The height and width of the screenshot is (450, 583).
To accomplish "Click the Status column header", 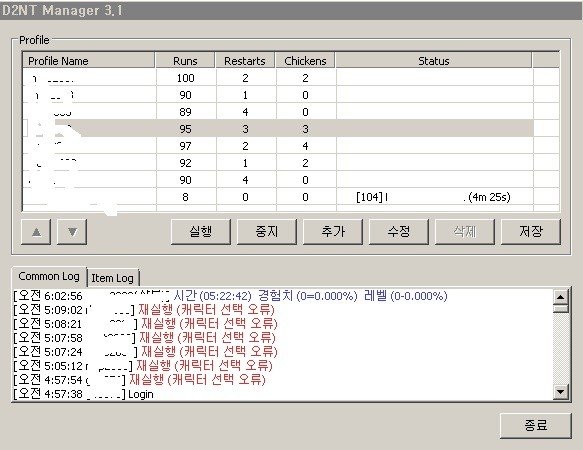I will (434, 60).
